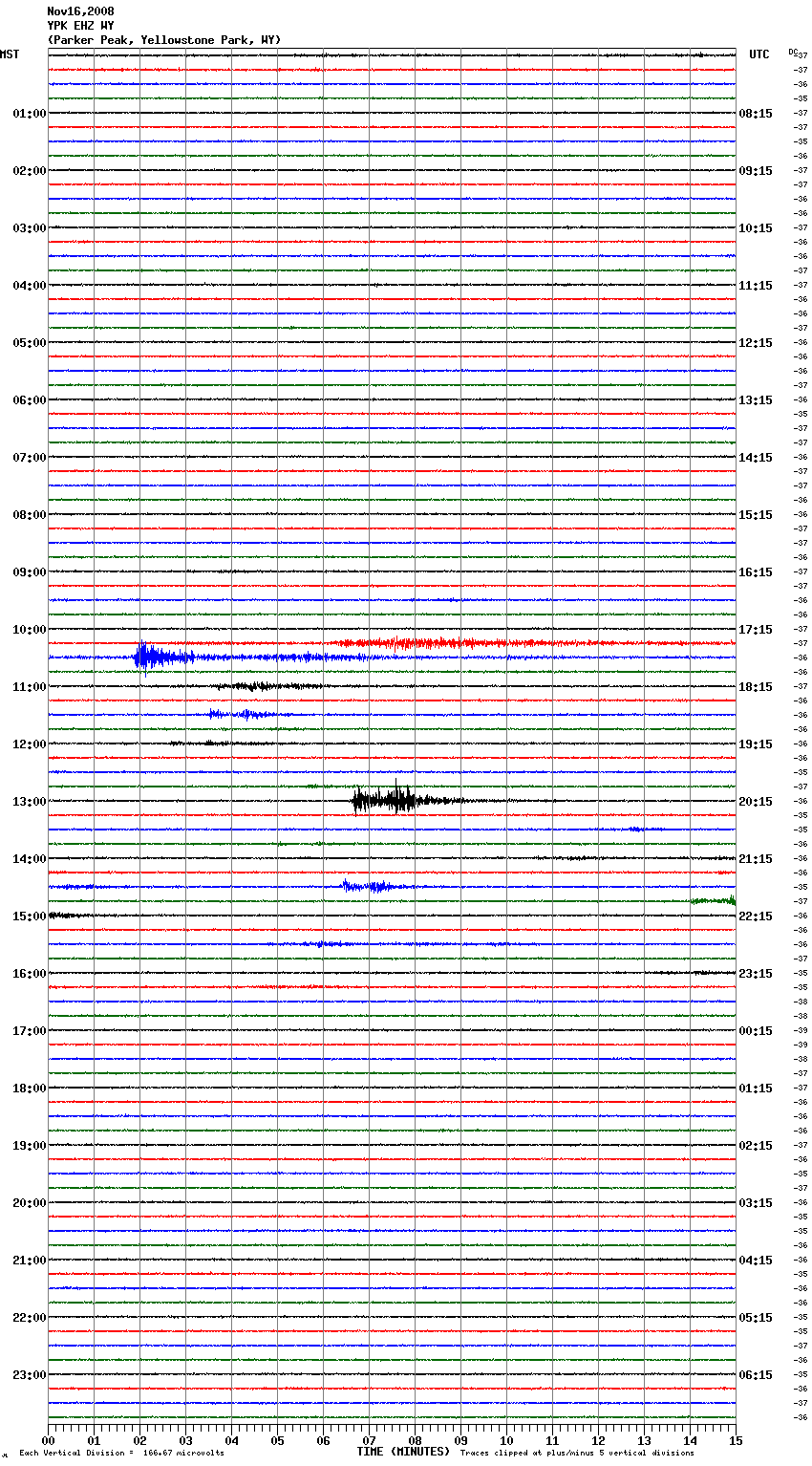The image size is (812, 1466).
Task: Select the 09:00 MST time label
Action: click(x=29, y=572)
